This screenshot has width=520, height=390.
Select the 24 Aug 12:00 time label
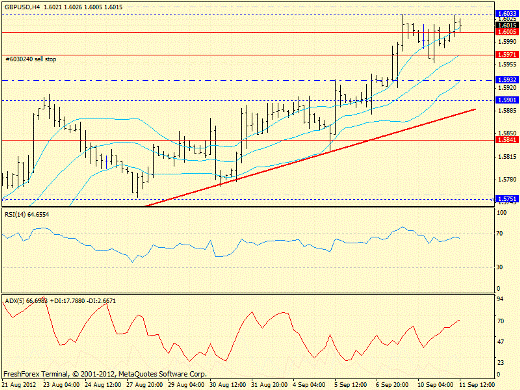pyautogui.click(x=103, y=385)
